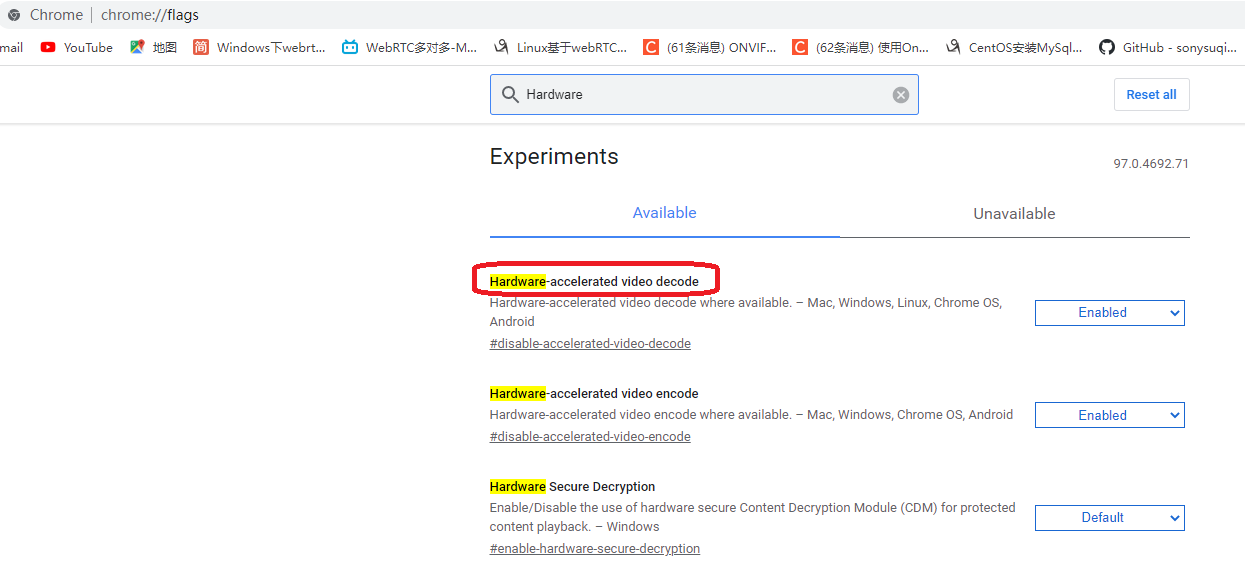Click the magnifier icon in the search box

point(510,95)
